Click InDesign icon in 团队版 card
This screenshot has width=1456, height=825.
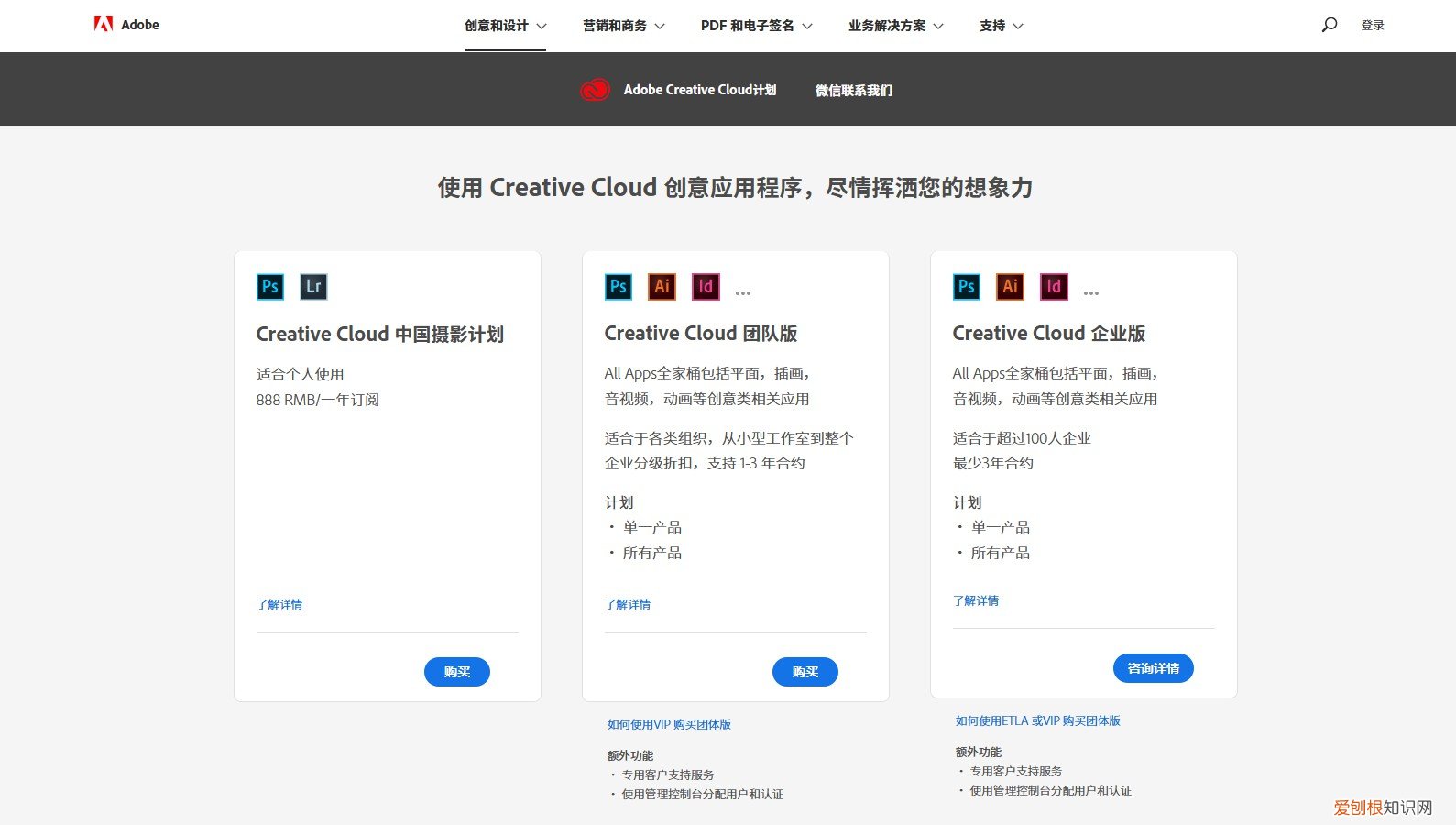(x=706, y=287)
